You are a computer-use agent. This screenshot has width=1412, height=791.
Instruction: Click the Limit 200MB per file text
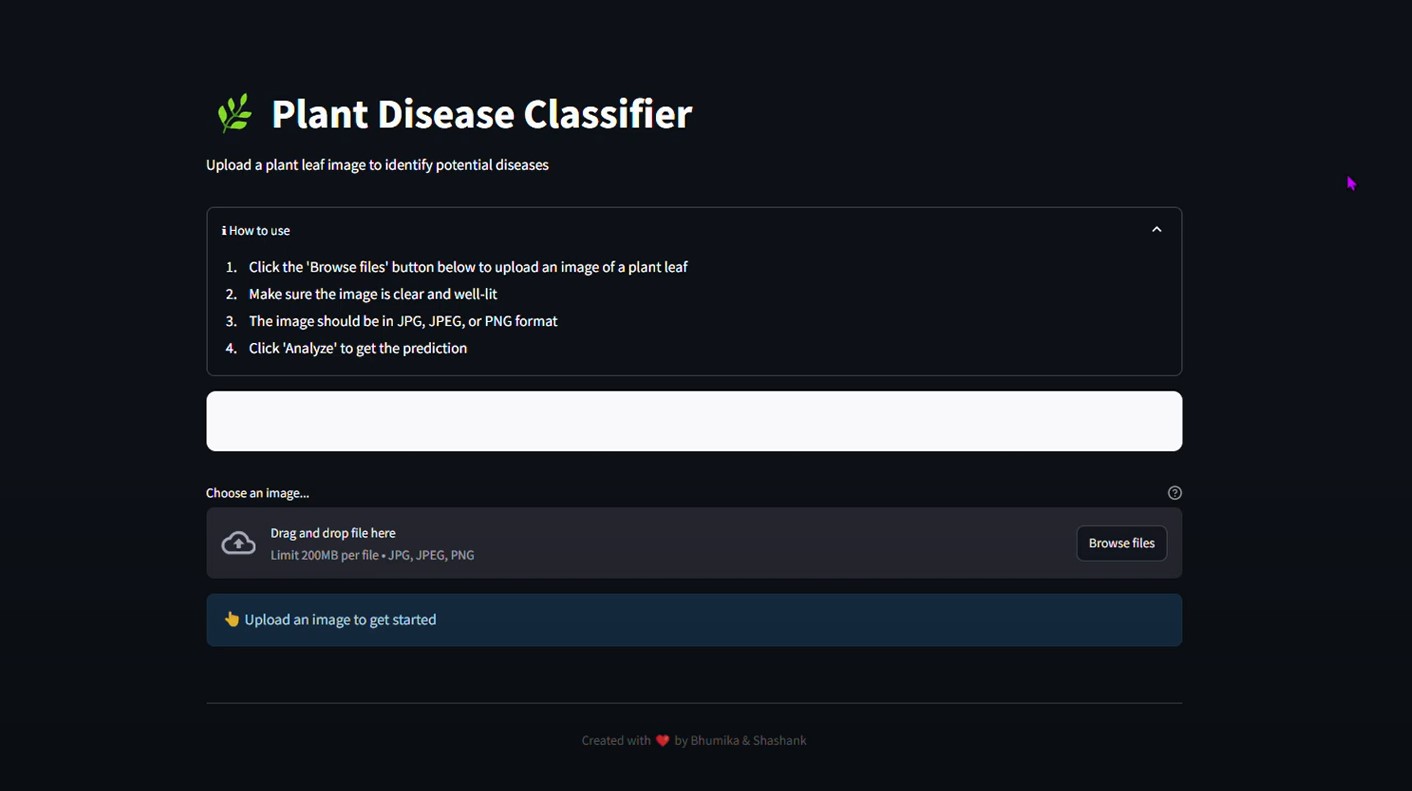click(372, 555)
